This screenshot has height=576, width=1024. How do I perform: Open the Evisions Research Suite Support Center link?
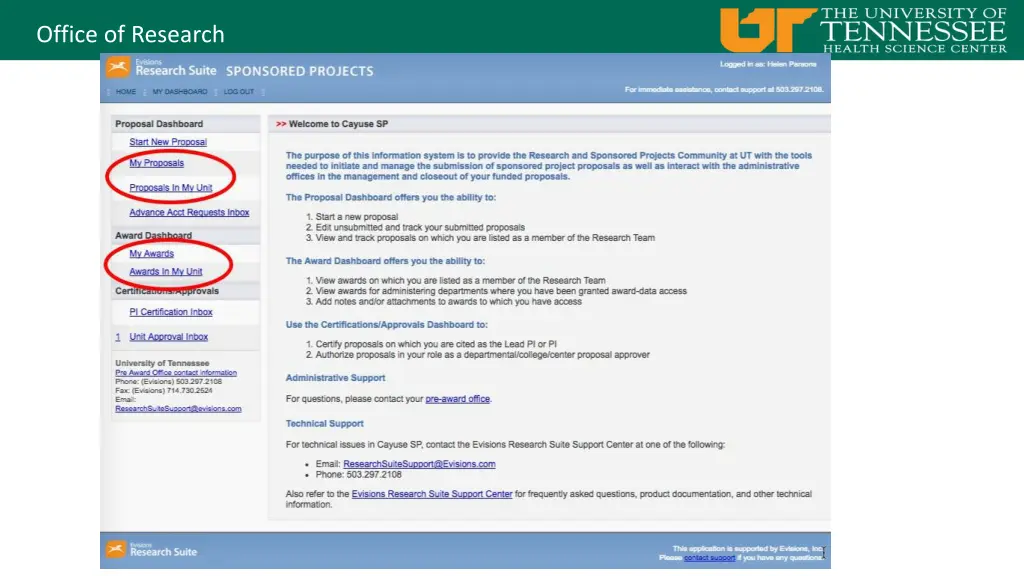[432, 494]
